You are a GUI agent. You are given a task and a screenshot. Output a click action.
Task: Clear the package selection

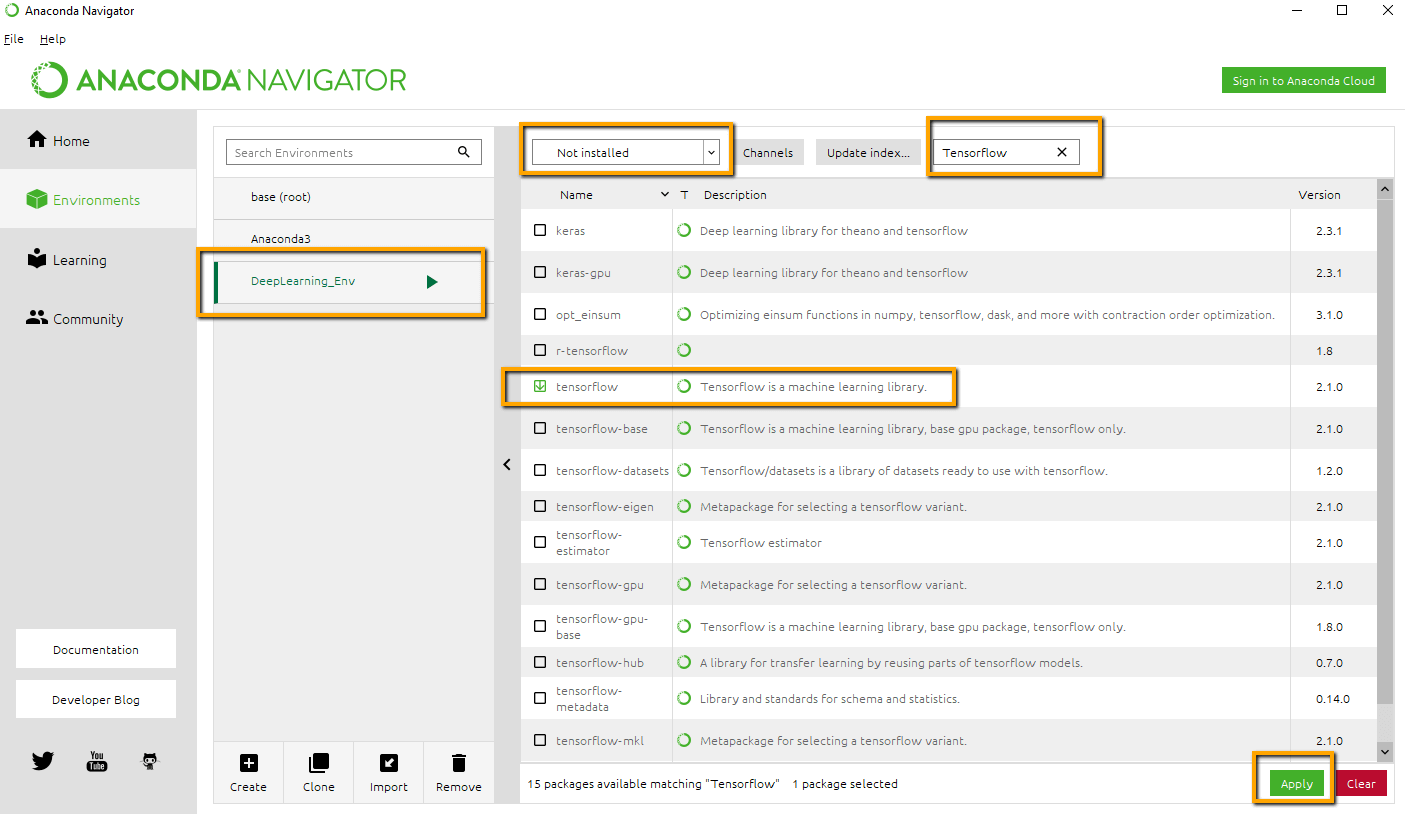tap(1361, 784)
